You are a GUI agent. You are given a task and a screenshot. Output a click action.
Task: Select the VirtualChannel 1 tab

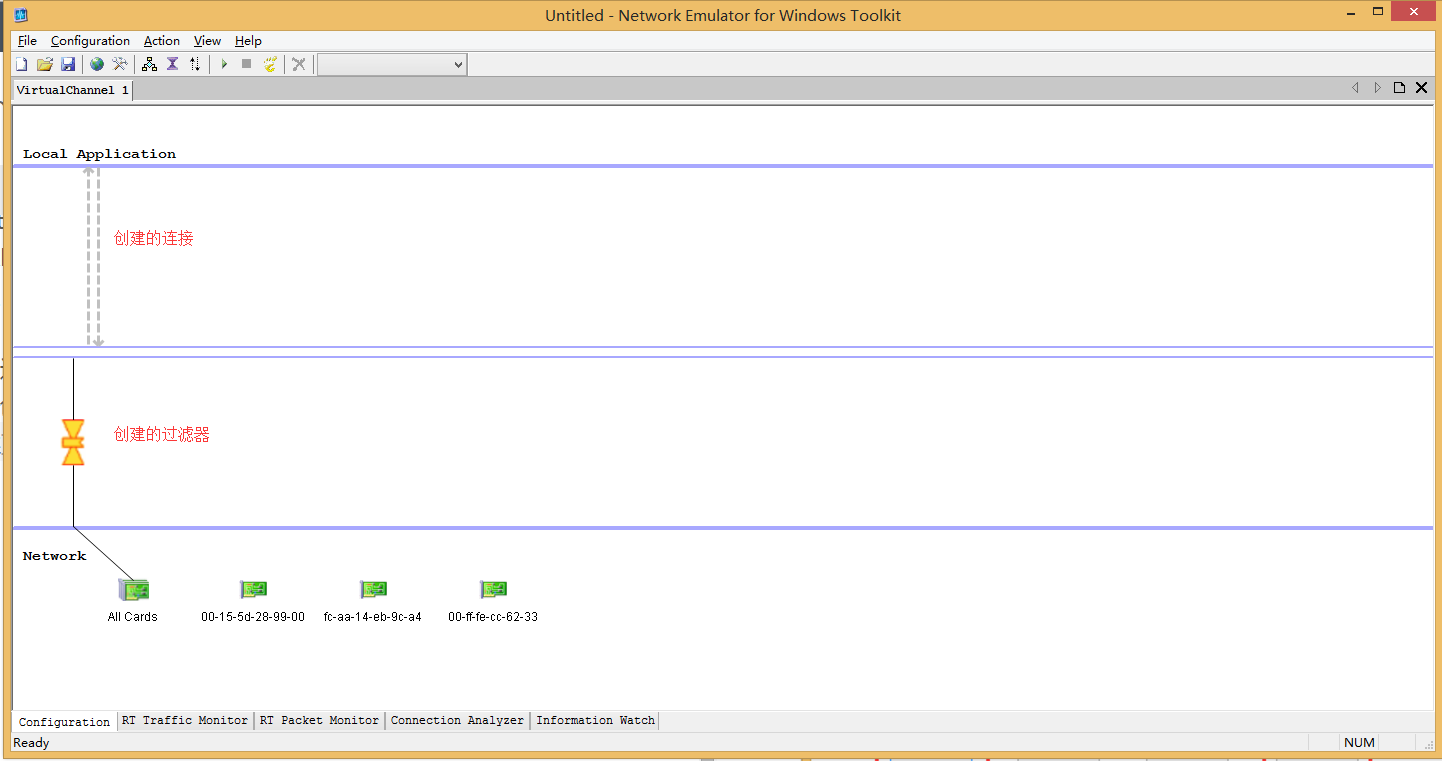coord(72,90)
